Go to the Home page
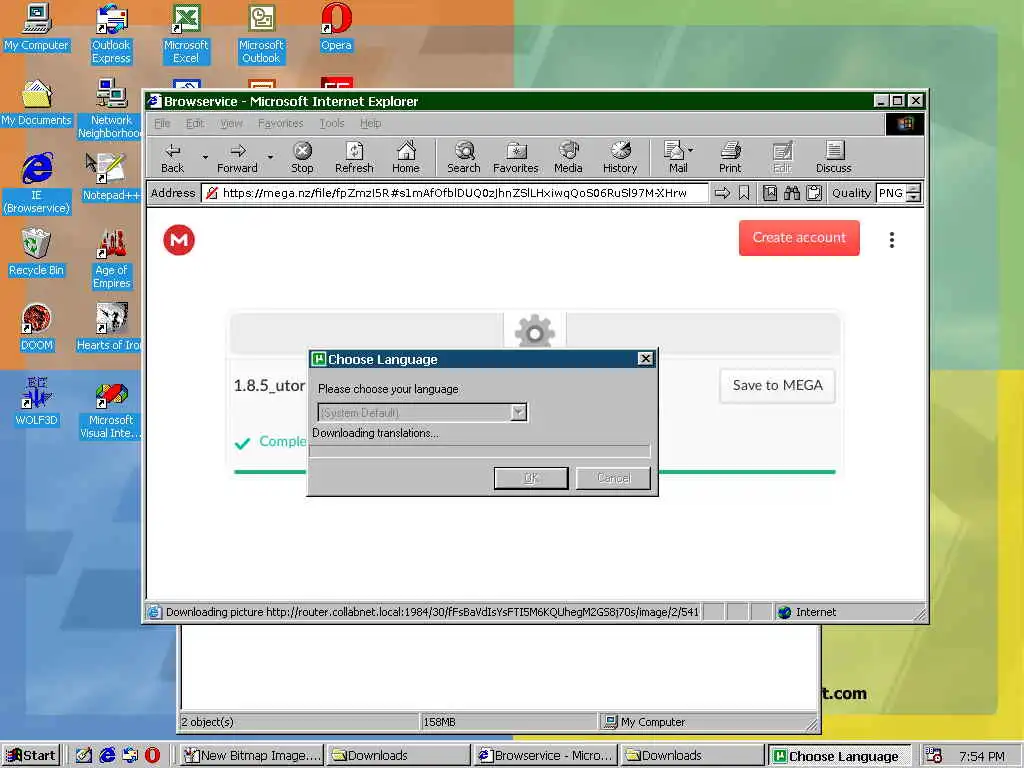This screenshot has width=1024, height=768. (x=406, y=157)
